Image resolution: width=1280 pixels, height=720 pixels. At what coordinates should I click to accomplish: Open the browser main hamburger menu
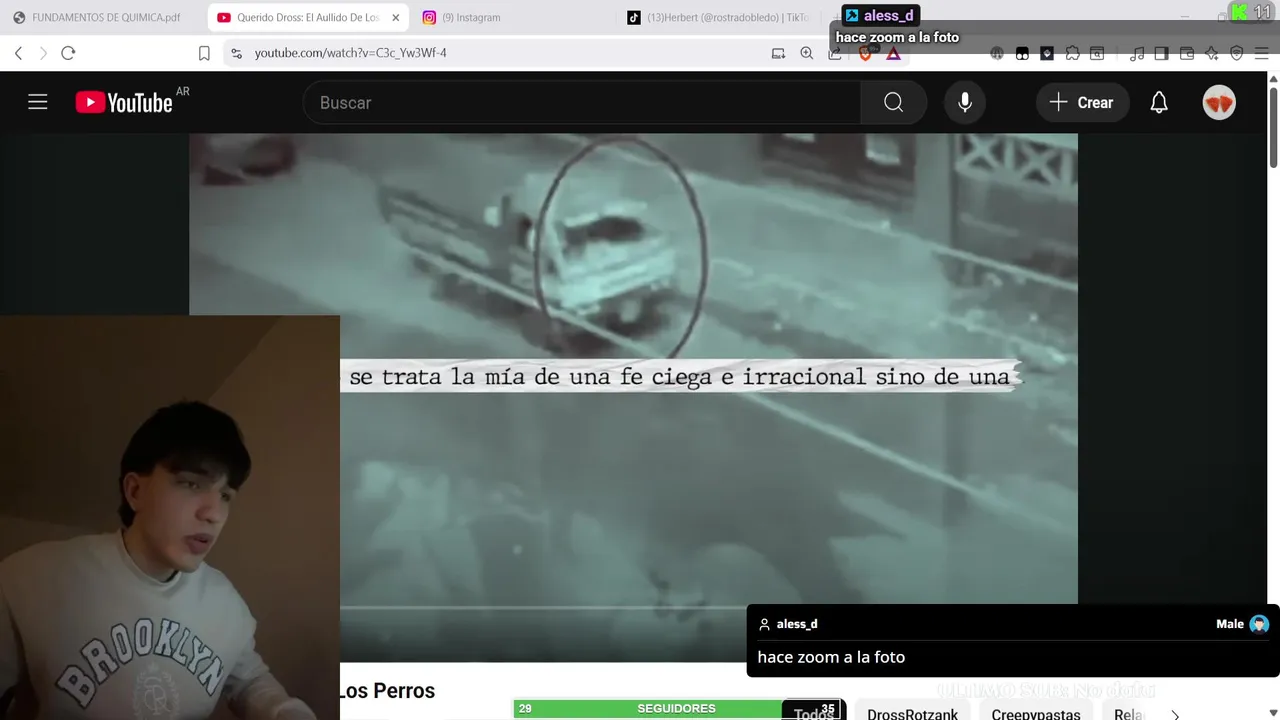(x=1261, y=53)
